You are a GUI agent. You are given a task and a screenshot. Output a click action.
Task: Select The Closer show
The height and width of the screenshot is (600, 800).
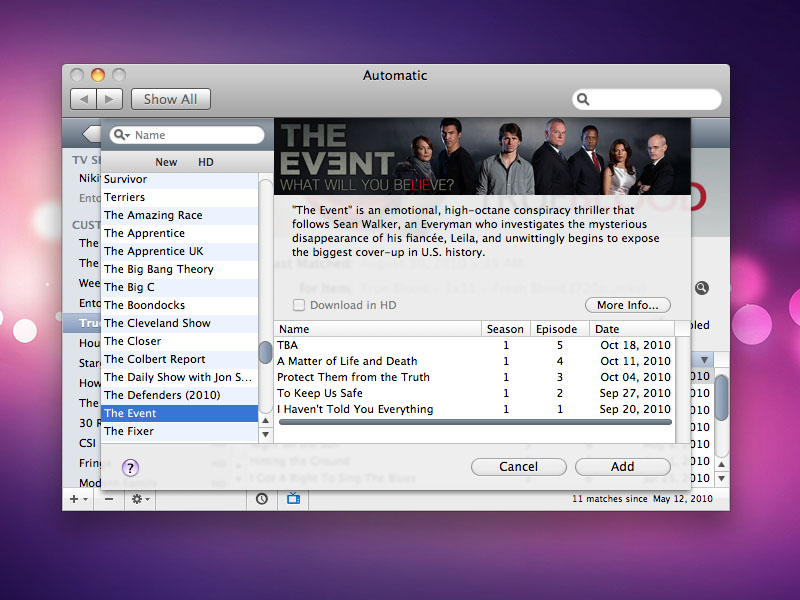coord(180,341)
